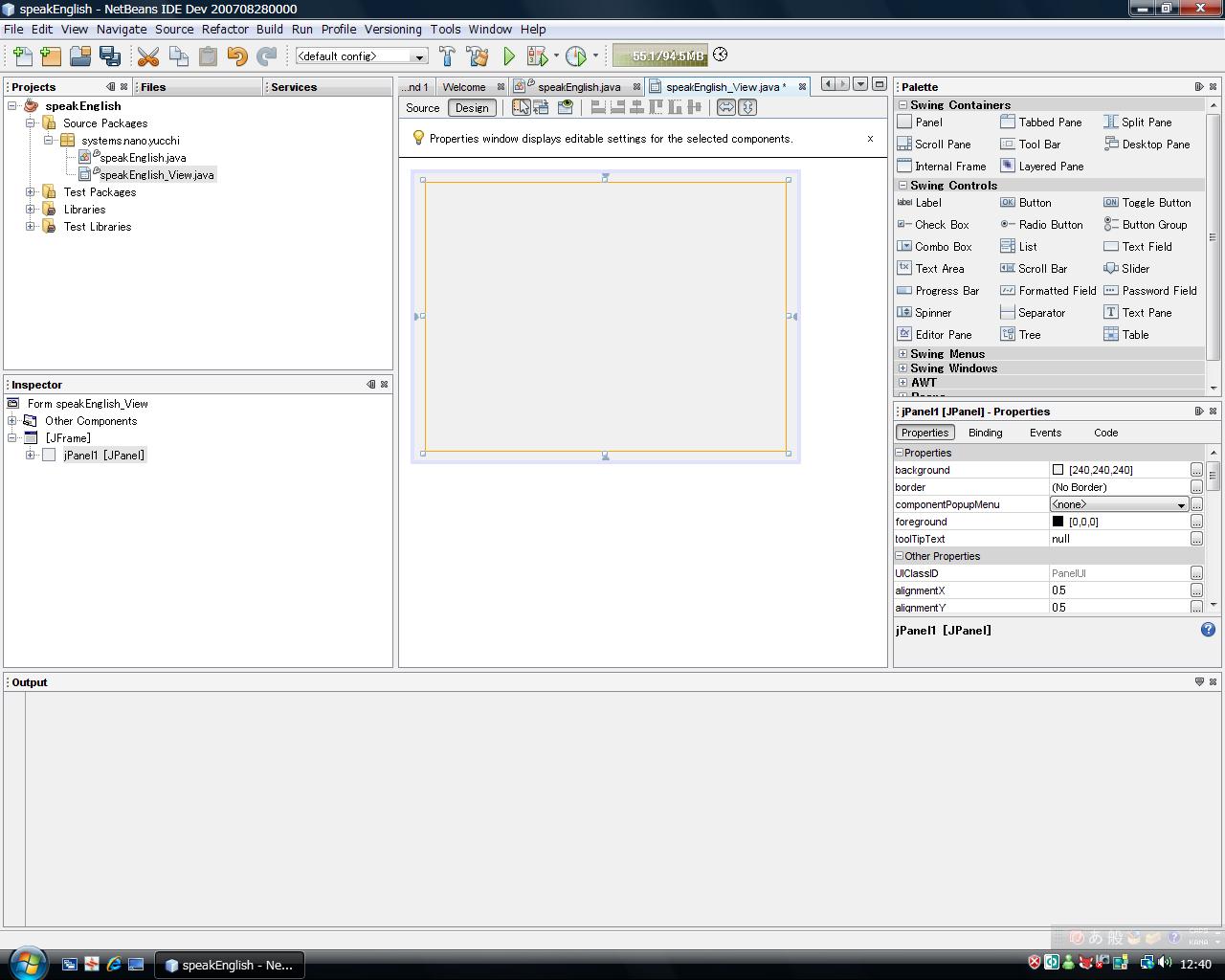Viewport: 1225px width, 980px height.
Task: Click the foreground black color swatch
Action: [x=1058, y=522]
